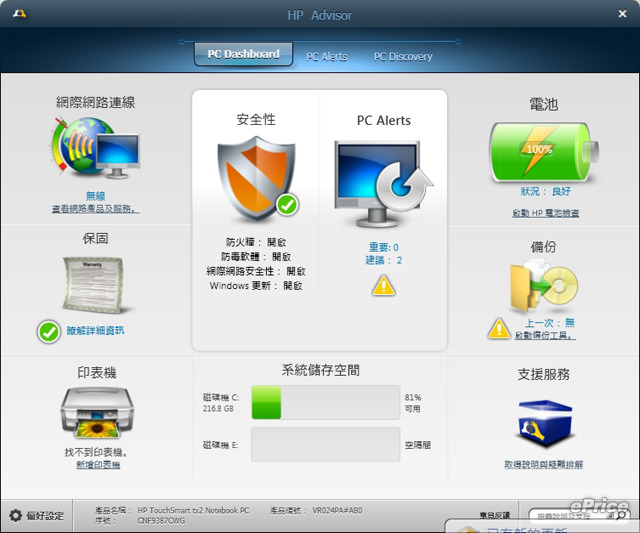Viewport: 640px width, 533px height.
Task: Open the support services blue box icon
Action: 544,424
